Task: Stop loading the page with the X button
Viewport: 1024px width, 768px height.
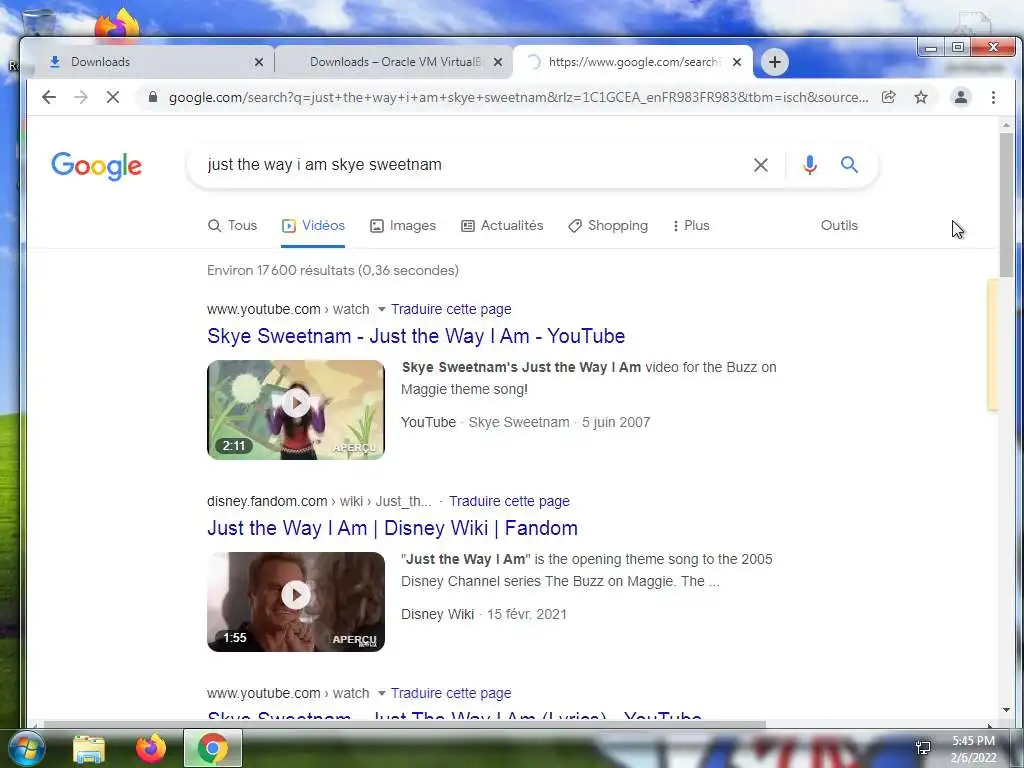Action: click(x=112, y=97)
